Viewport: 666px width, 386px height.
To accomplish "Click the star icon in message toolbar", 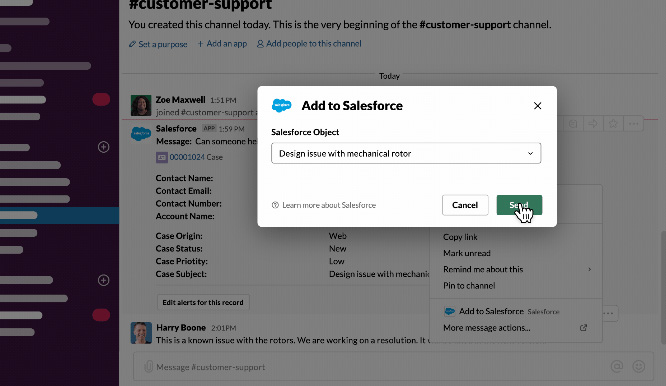I will click(613, 124).
